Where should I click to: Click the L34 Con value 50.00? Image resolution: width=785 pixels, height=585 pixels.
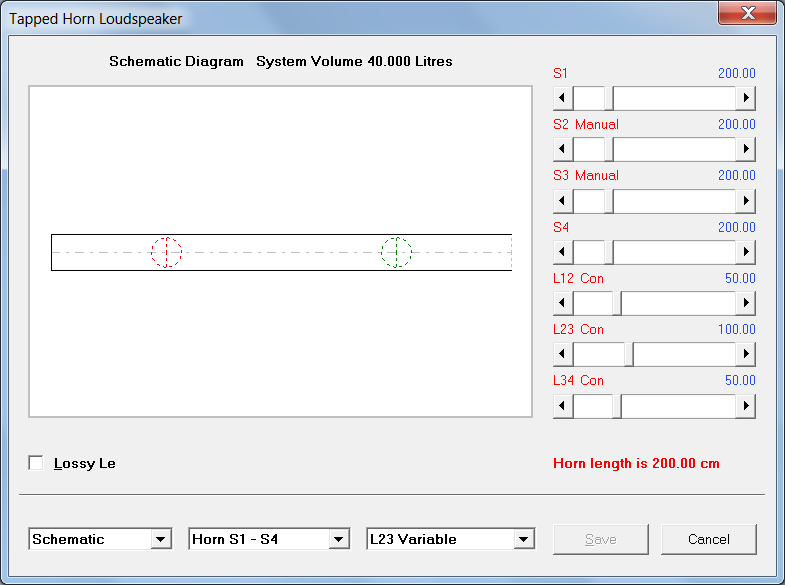[x=740, y=380]
